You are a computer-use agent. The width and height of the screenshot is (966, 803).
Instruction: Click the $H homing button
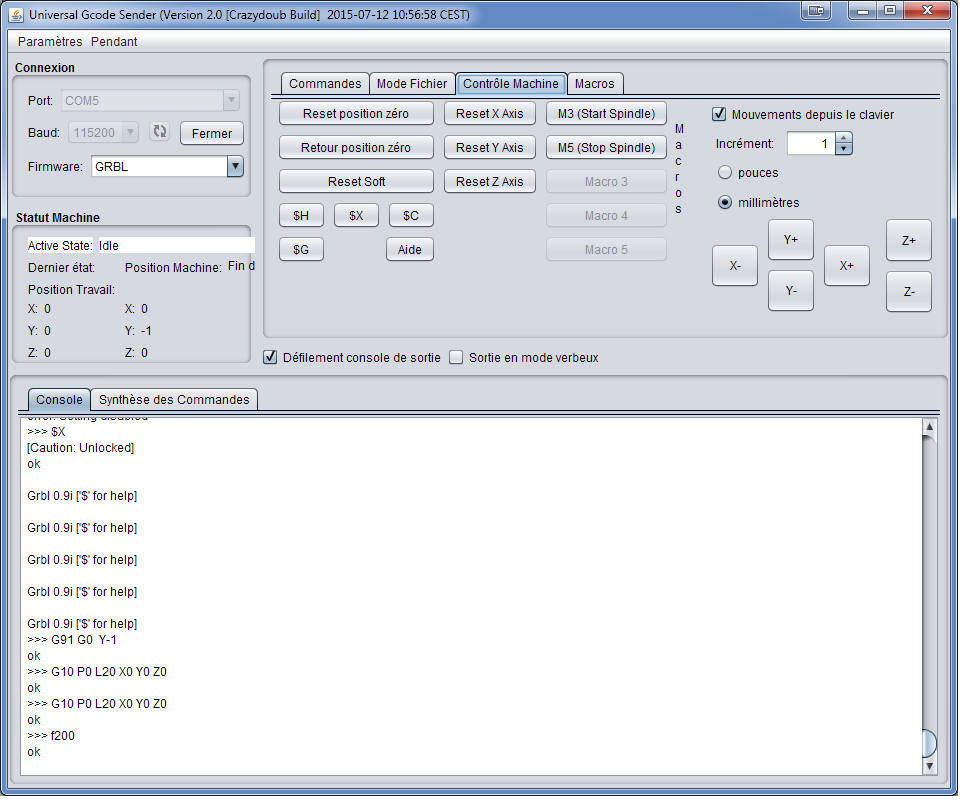[303, 217]
